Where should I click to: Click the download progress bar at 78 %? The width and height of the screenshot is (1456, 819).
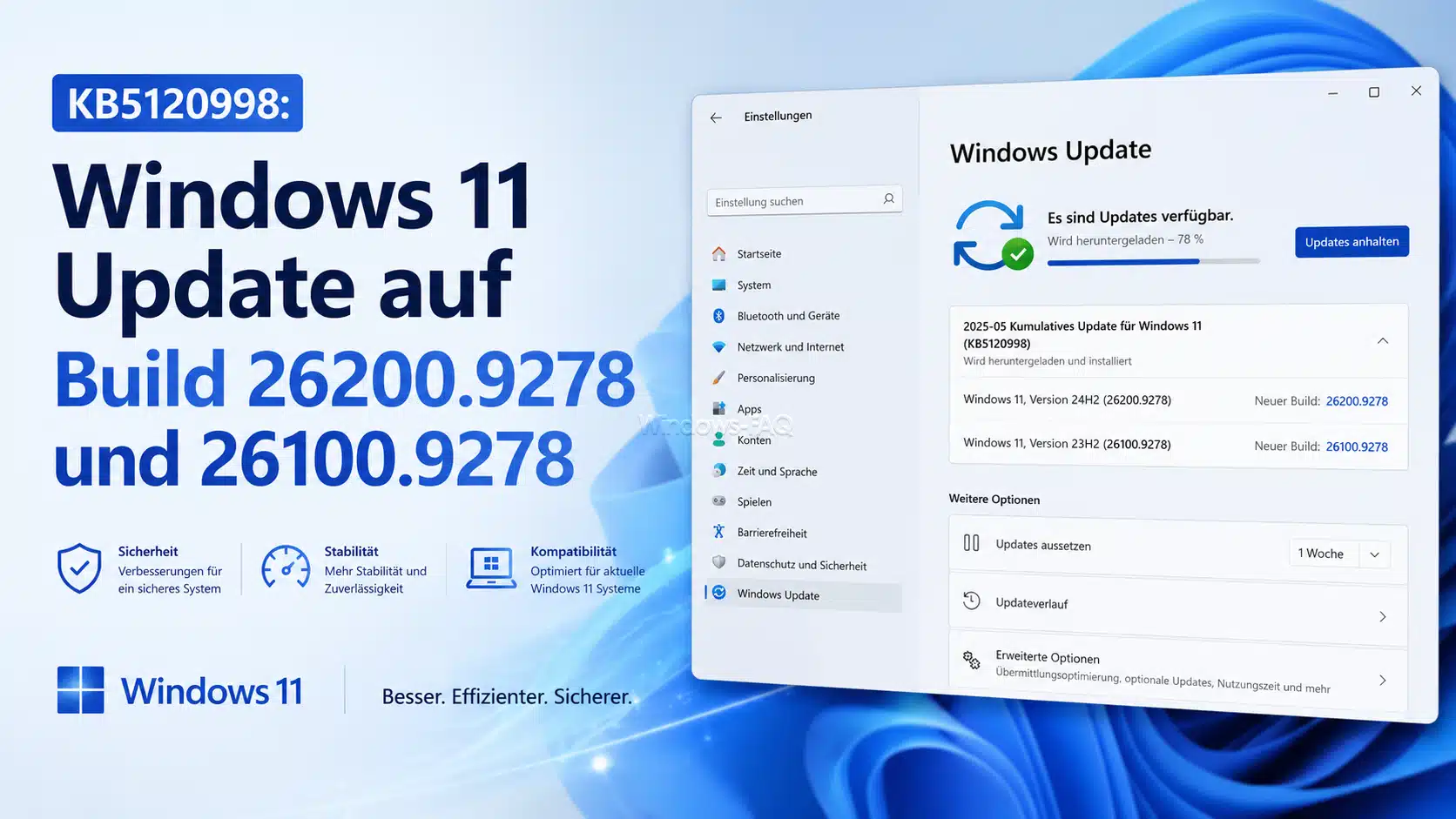[1153, 261]
